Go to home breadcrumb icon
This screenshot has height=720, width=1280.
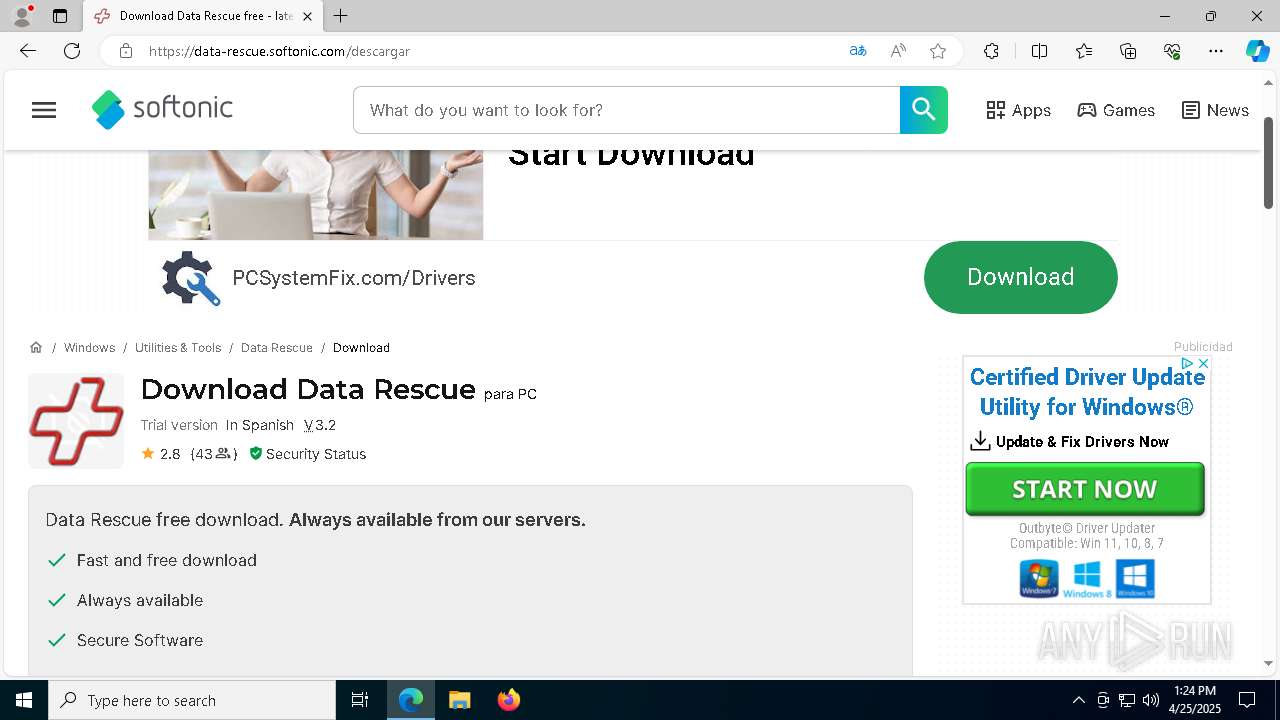tap(36, 347)
